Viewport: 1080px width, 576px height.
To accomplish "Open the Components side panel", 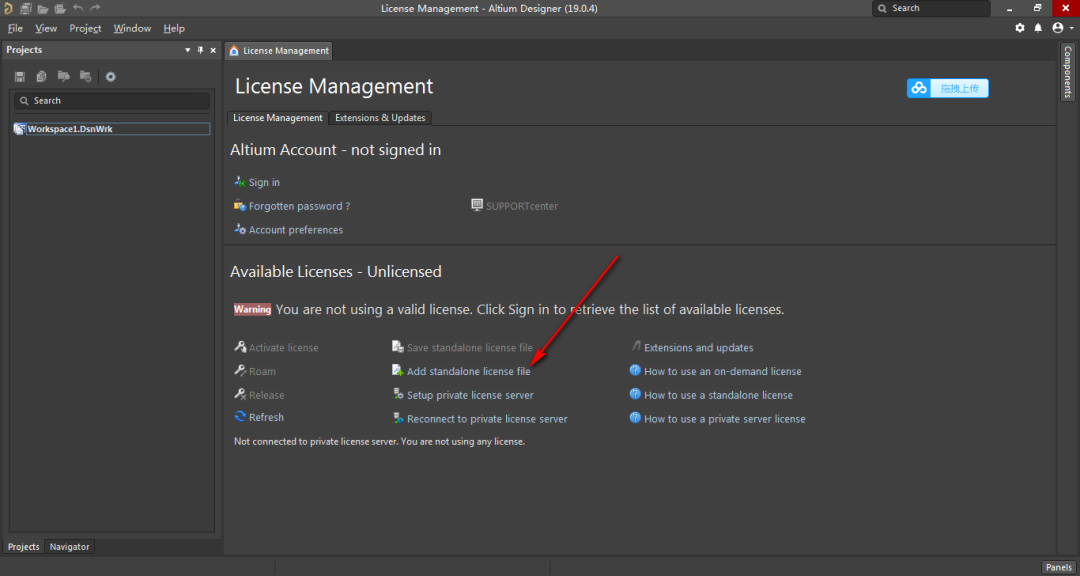I will click(x=1068, y=72).
